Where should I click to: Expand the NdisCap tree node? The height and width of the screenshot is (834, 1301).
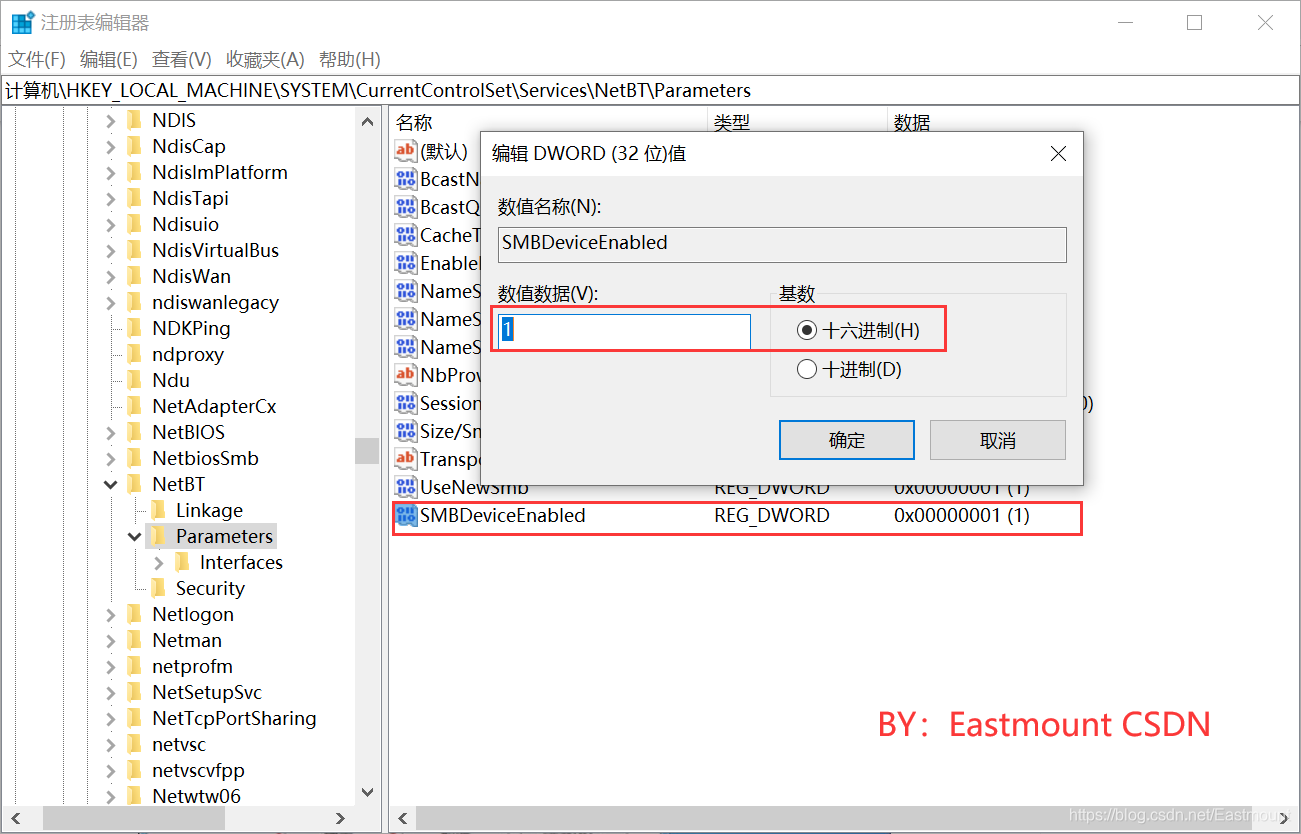point(111,146)
